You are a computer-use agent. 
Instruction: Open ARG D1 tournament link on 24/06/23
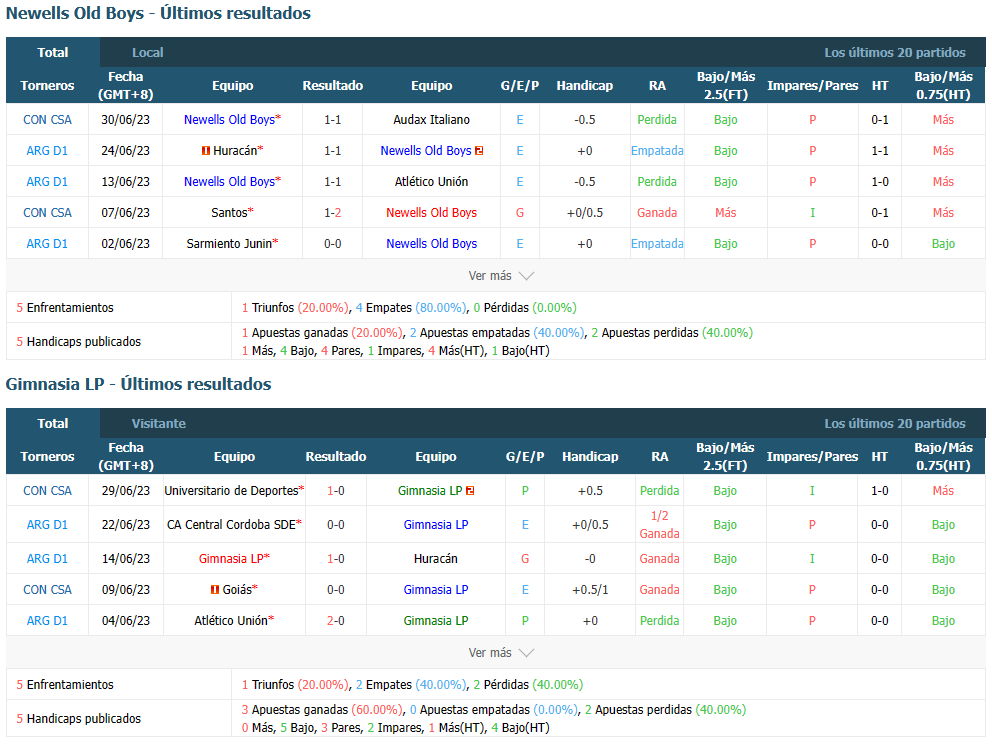point(47,151)
